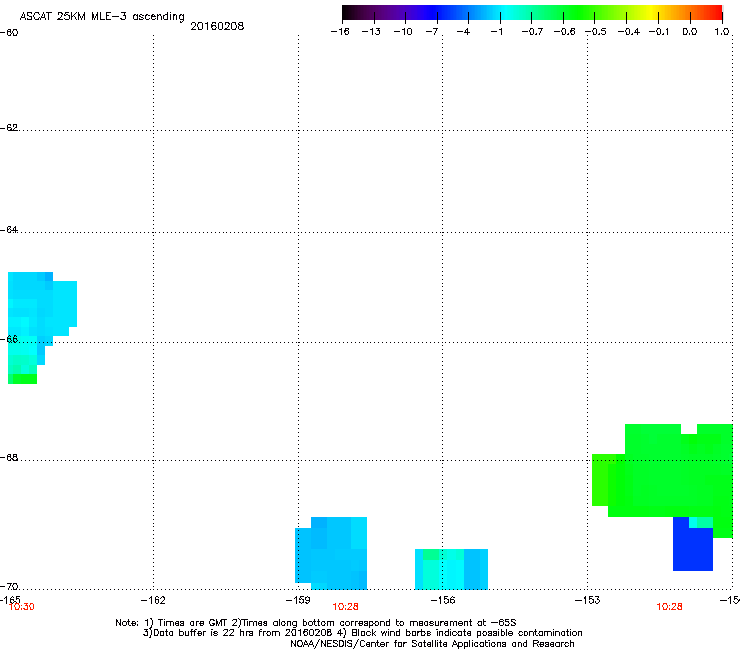The width and height of the screenshot is (740, 650).
Task: Click the -64 latitude label
Action: click(9, 230)
